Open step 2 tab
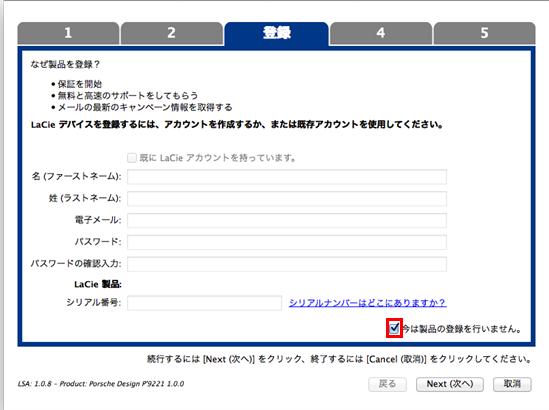Viewport: 549px width, 410px height. pyautogui.click(x=172, y=33)
